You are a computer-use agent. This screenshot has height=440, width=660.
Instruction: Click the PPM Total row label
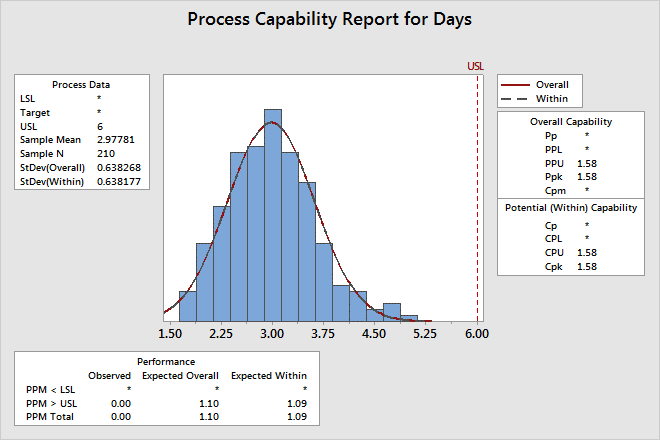point(51,416)
